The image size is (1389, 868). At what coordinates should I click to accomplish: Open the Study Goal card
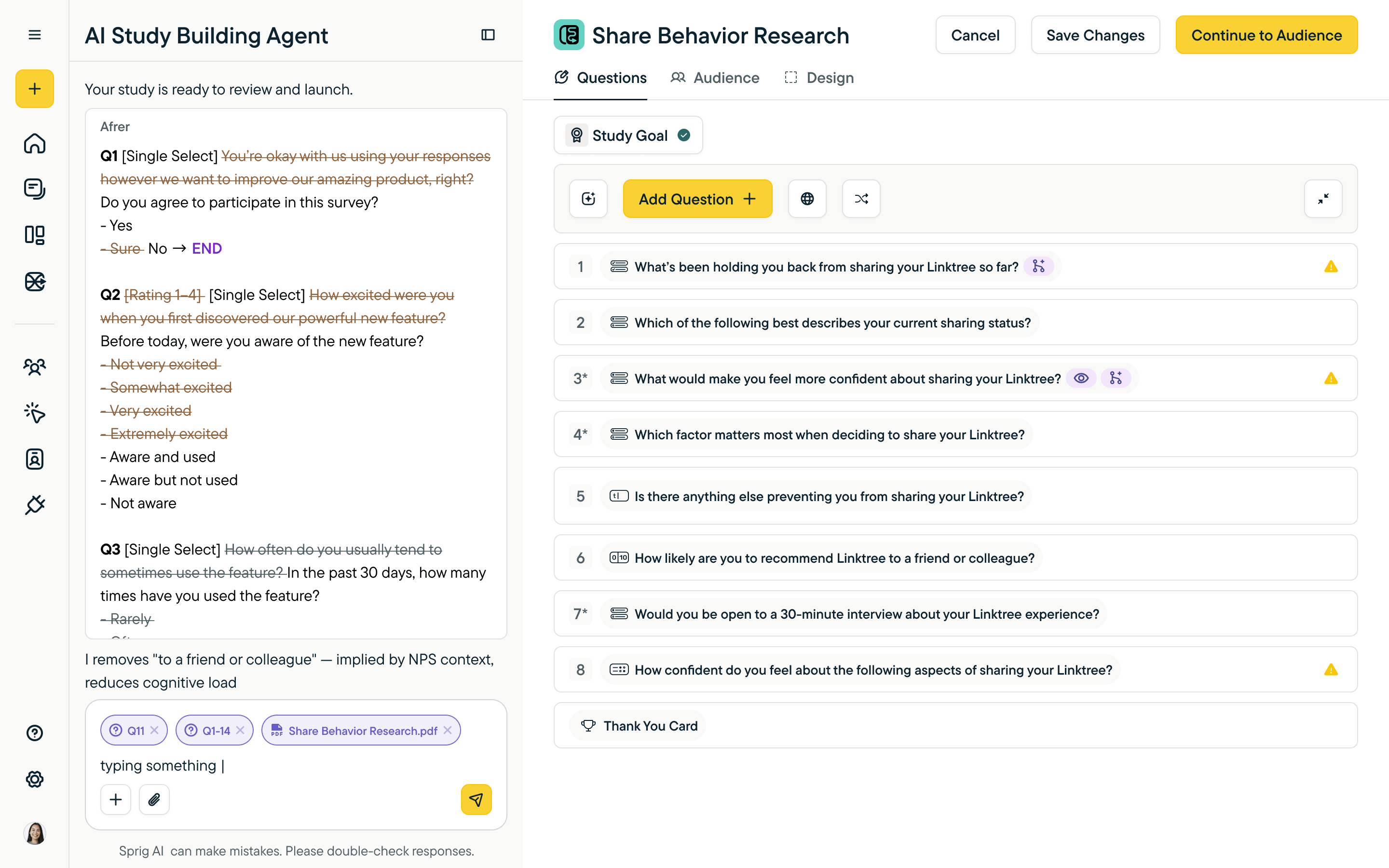(628, 136)
